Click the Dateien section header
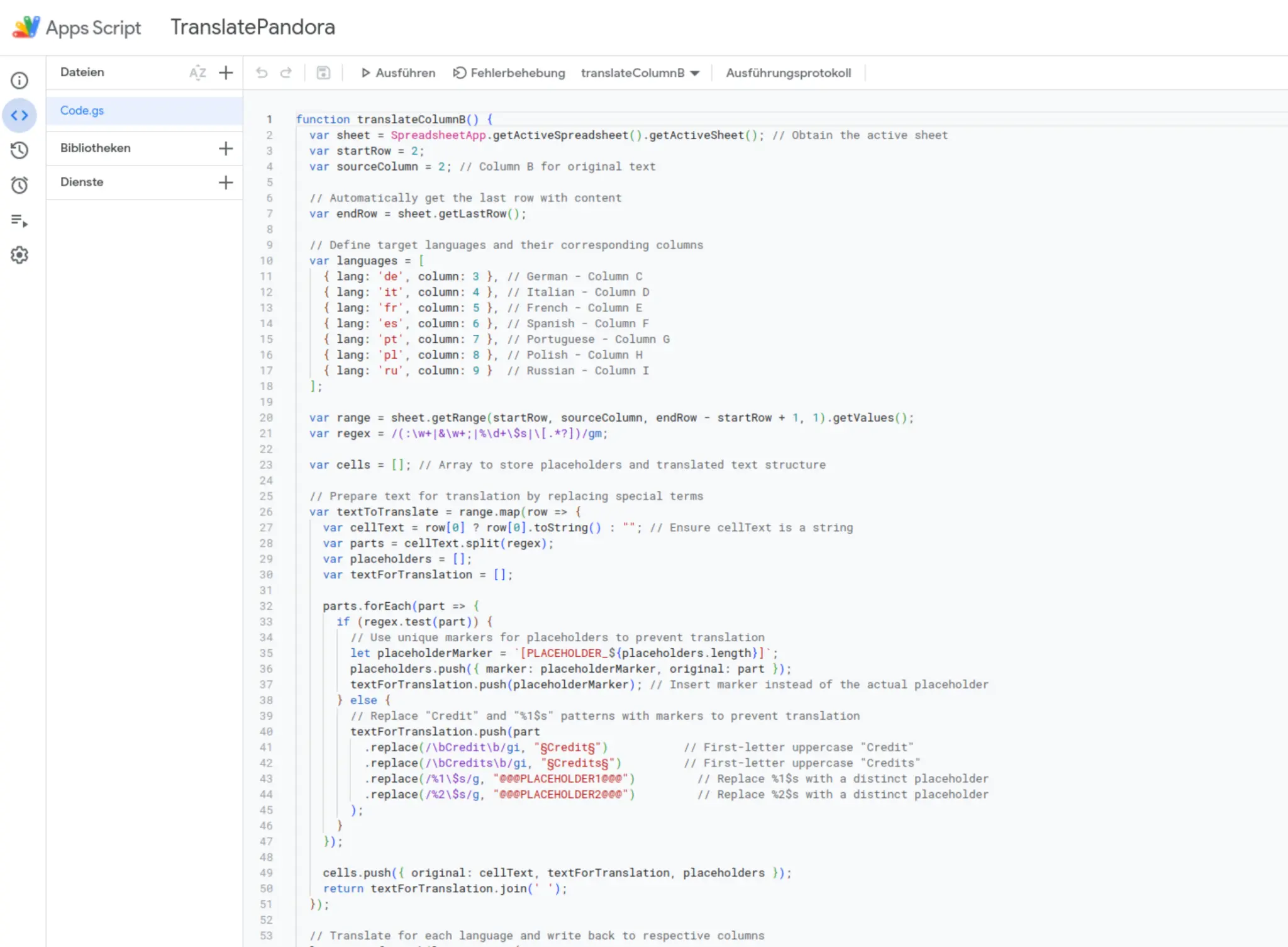This screenshot has width=1288, height=947. pos(82,72)
